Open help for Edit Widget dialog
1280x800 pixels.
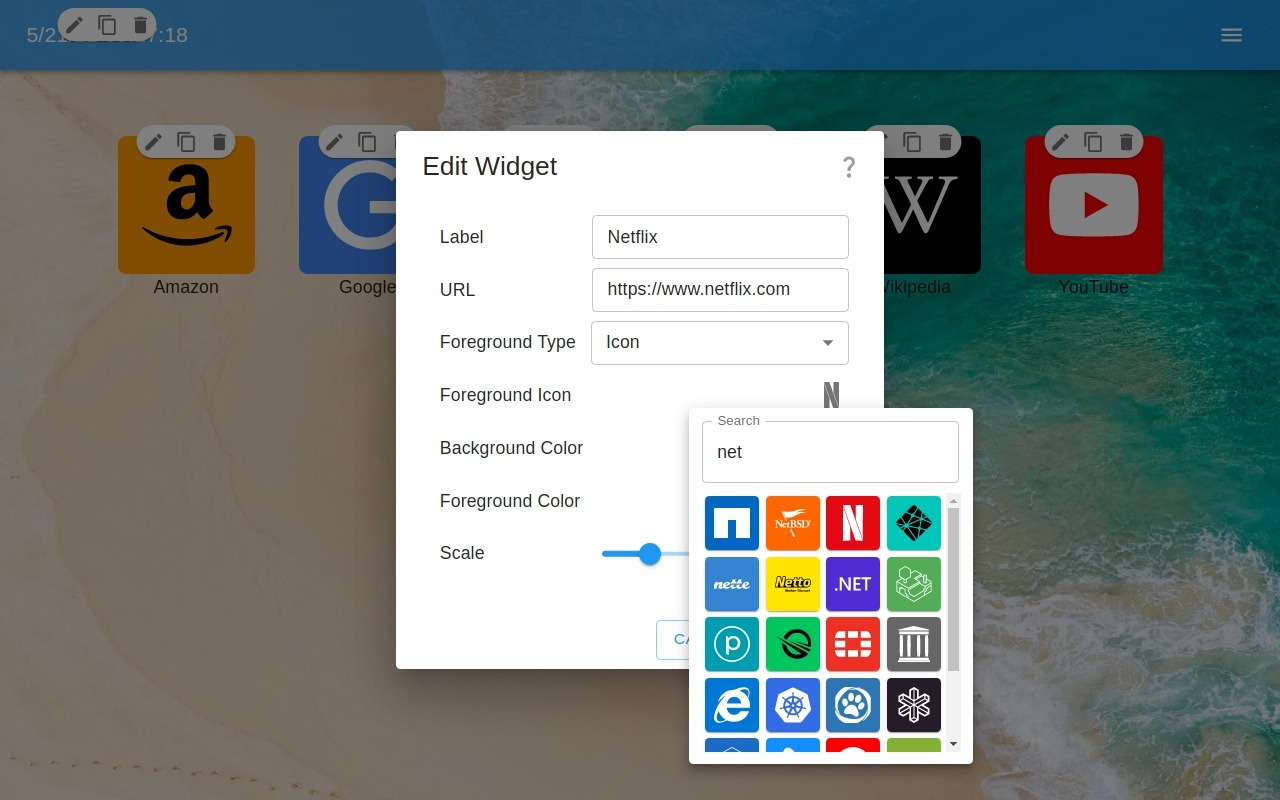point(849,167)
